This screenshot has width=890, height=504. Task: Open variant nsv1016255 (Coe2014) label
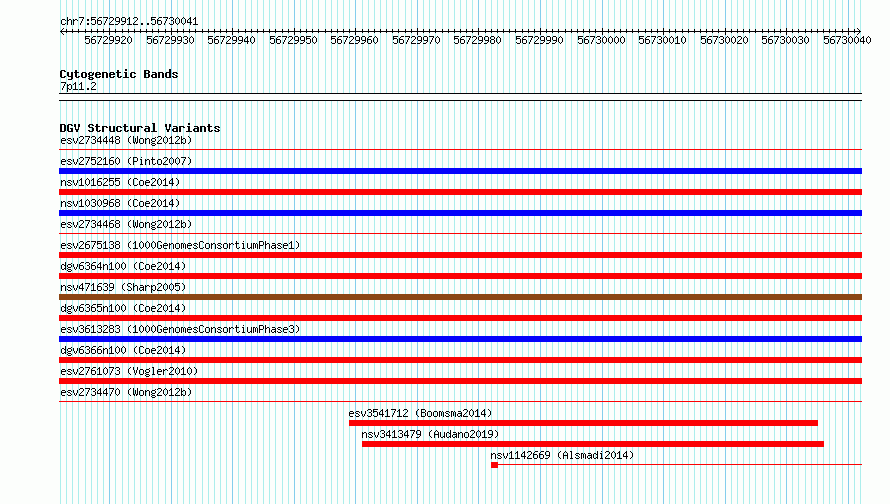pyautogui.click(x=120, y=182)
